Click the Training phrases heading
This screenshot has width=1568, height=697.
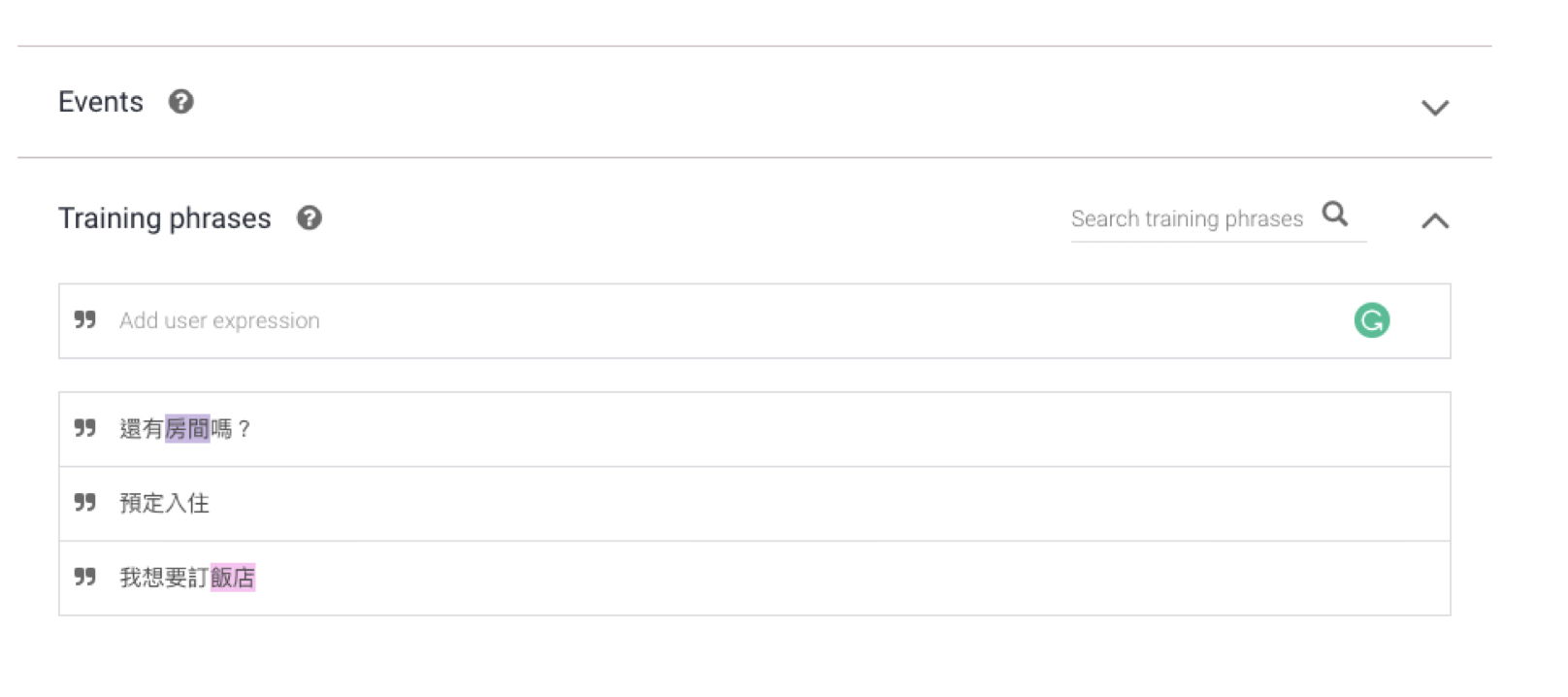[x=165, y=218]
